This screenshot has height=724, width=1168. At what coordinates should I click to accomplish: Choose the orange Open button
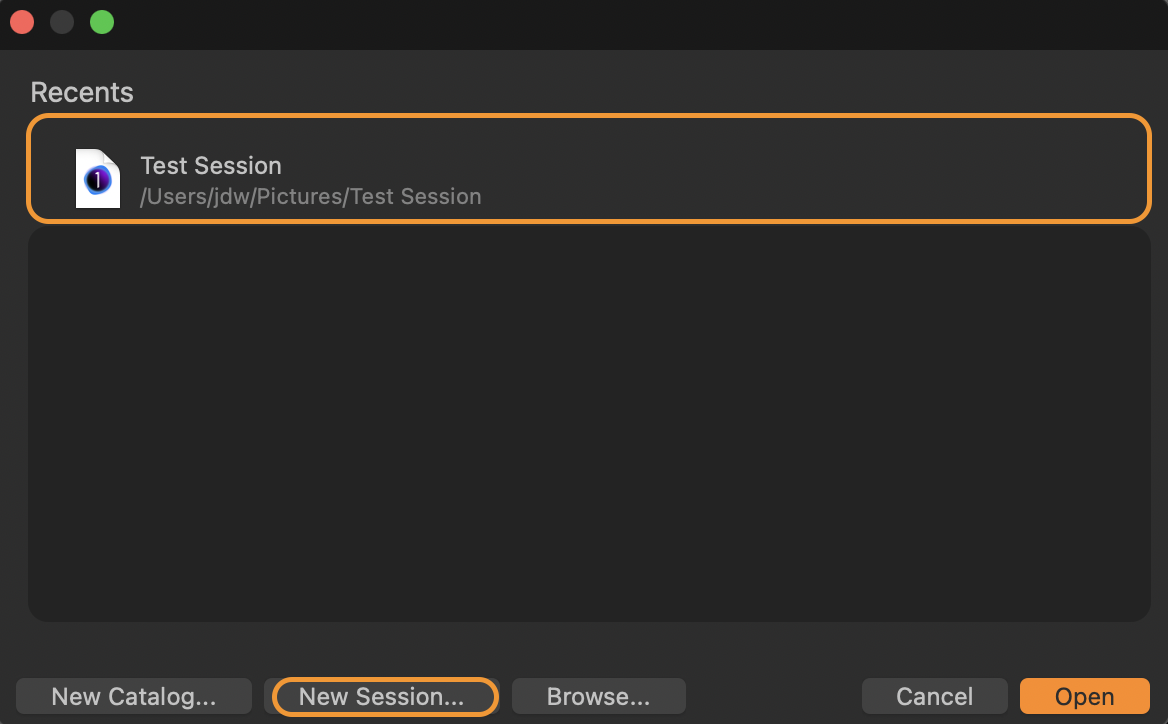click(x=1085, y=696)
